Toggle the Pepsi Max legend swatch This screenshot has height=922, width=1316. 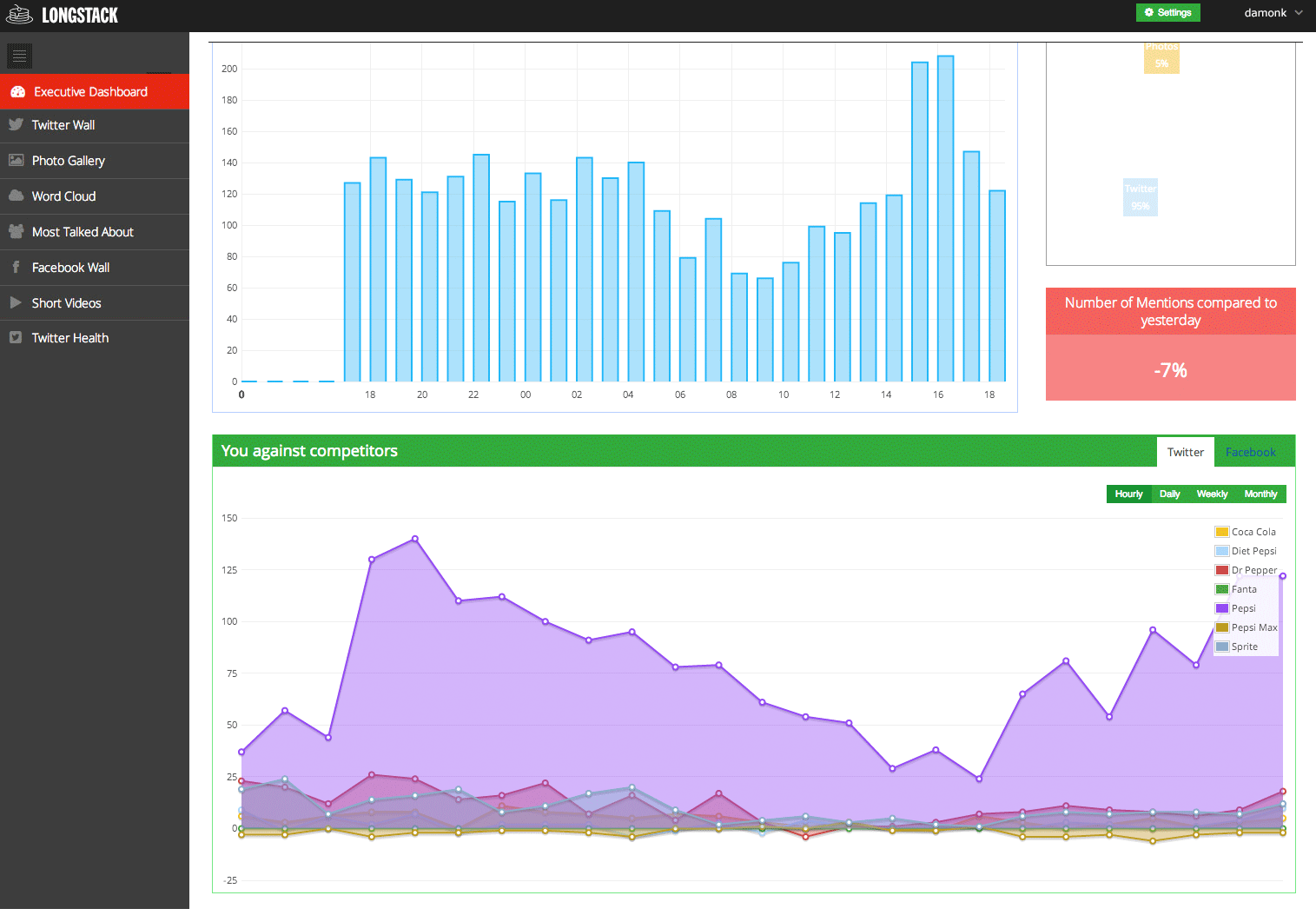(1222, 627)
